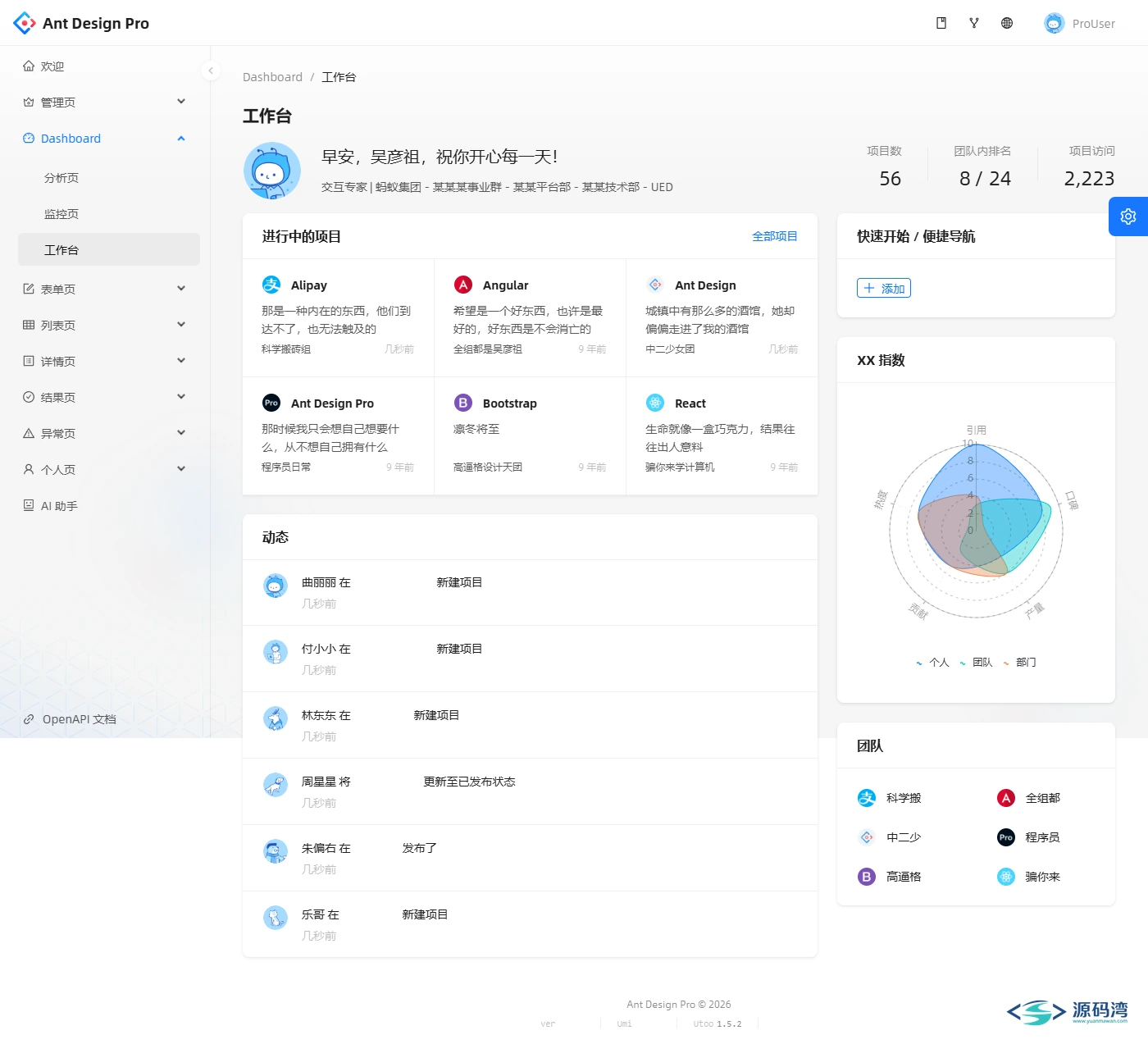Click the 添加 quick navigation button
Image resolution: width=1148 pixels, height=1044 pixels.
[884, 288]
